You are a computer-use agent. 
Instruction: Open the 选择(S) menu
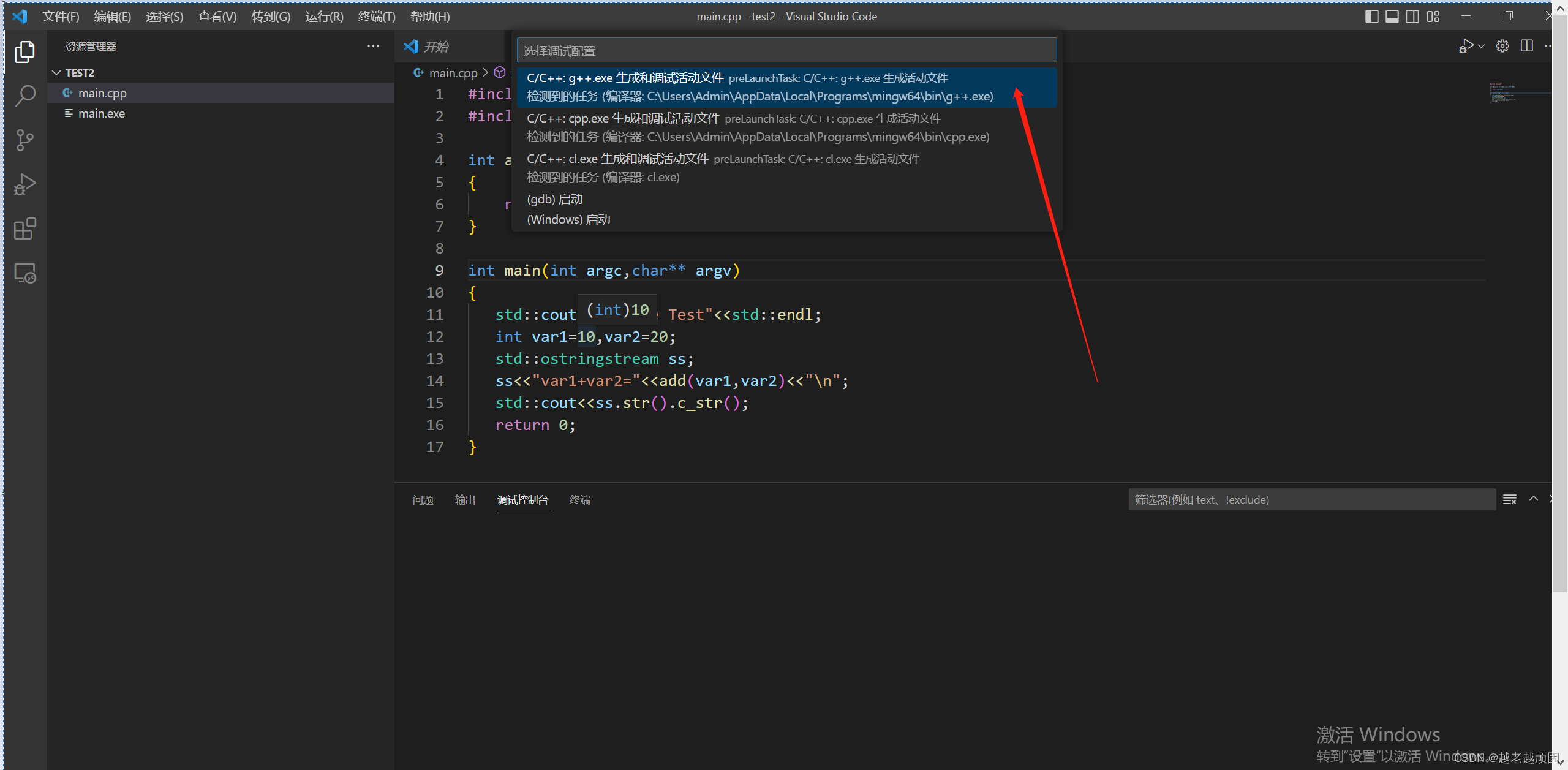(165, 17)
